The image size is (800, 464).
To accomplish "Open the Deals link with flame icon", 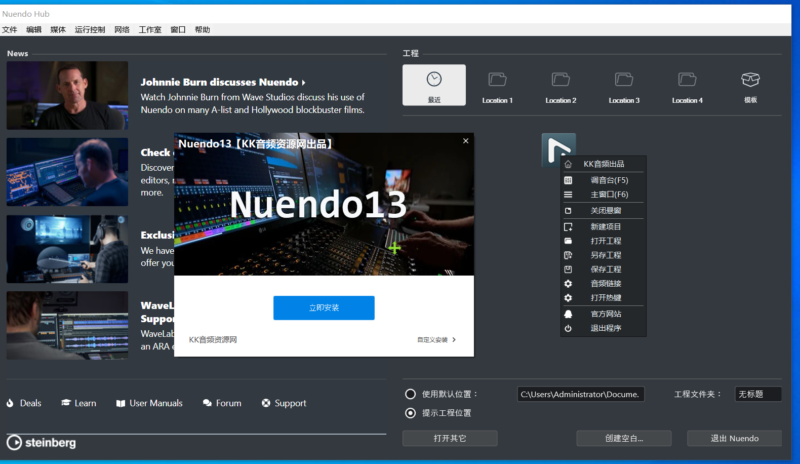I will (x=24, y=403).
